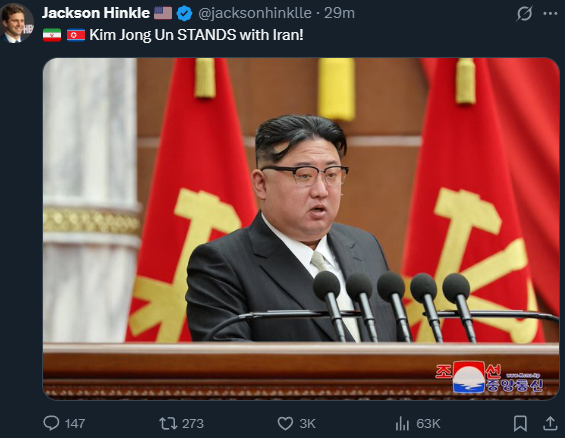Bookmark this post

[x=520, y=424]
